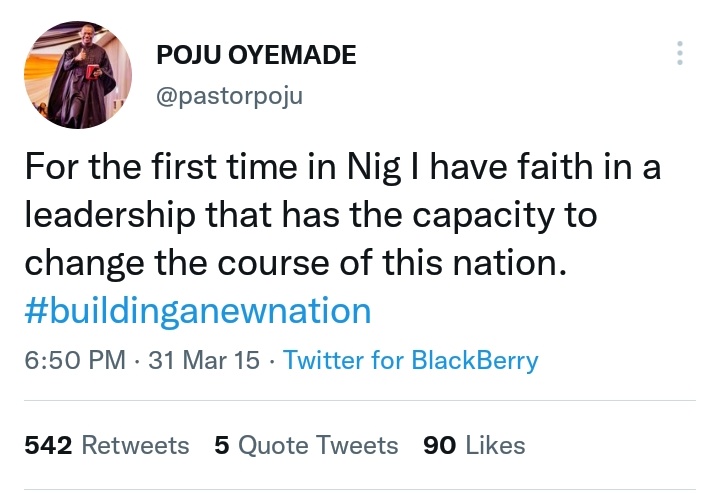View who gave the 90 Likes
This screenshot has height=493, width=714.
click(474, 445)
